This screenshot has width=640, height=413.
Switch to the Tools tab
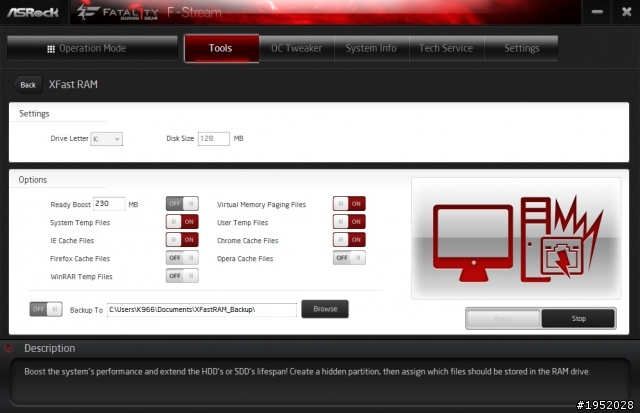pyautogui.click(x=222, y=48)
